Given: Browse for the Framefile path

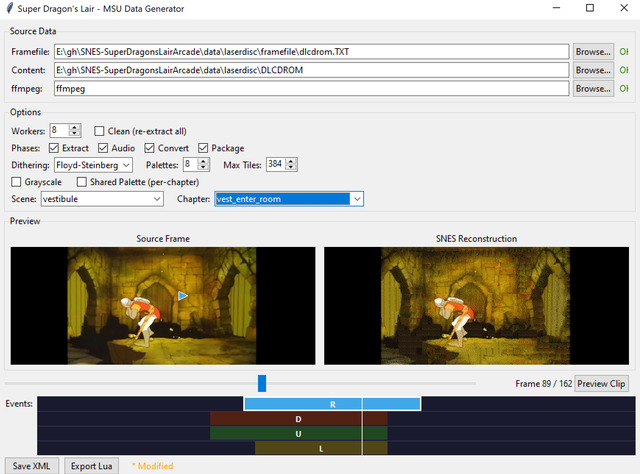Looking at the screenshot, I should [593, 50].
